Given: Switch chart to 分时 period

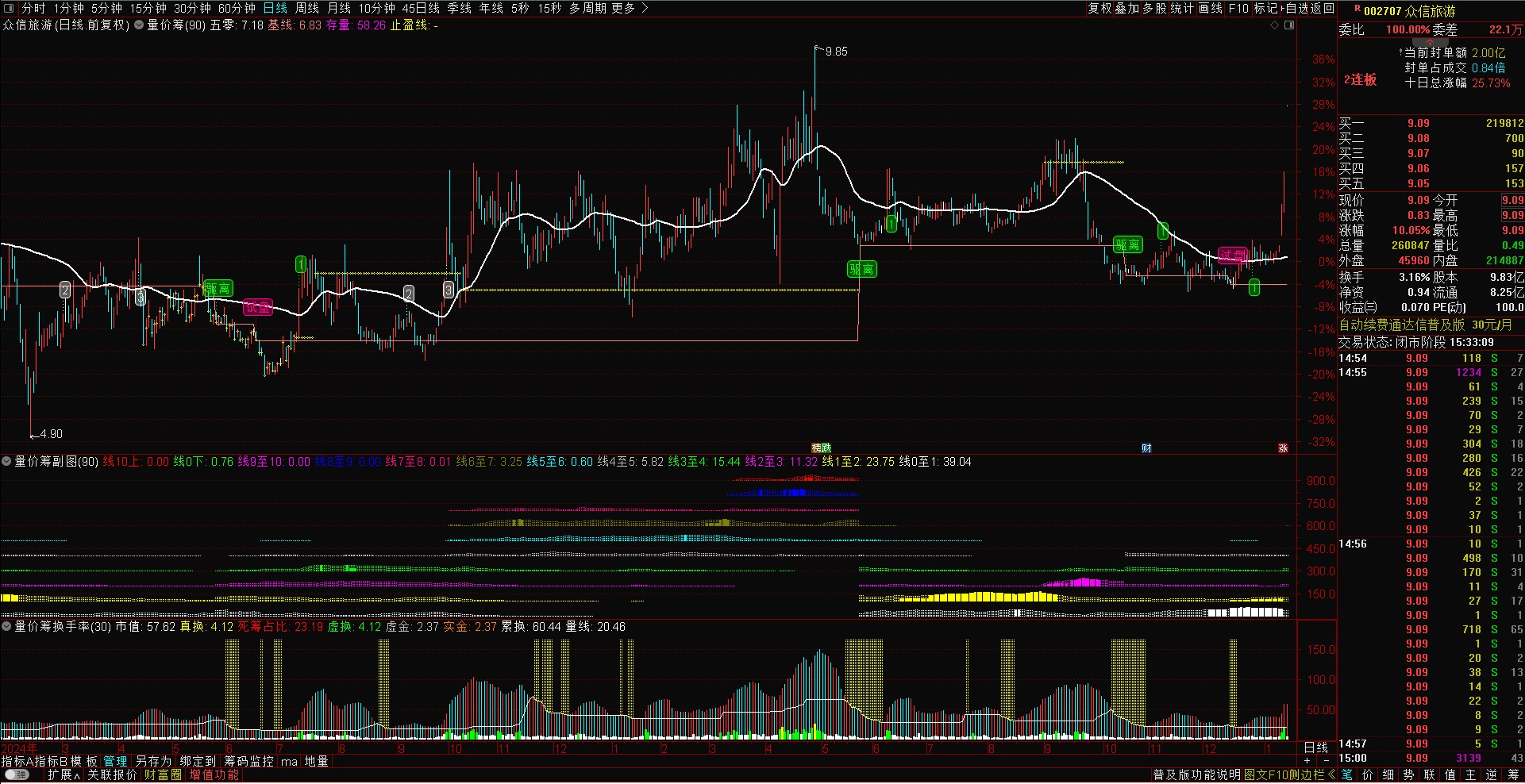Looking at the screenshot, I should click(x=34, y=8).
